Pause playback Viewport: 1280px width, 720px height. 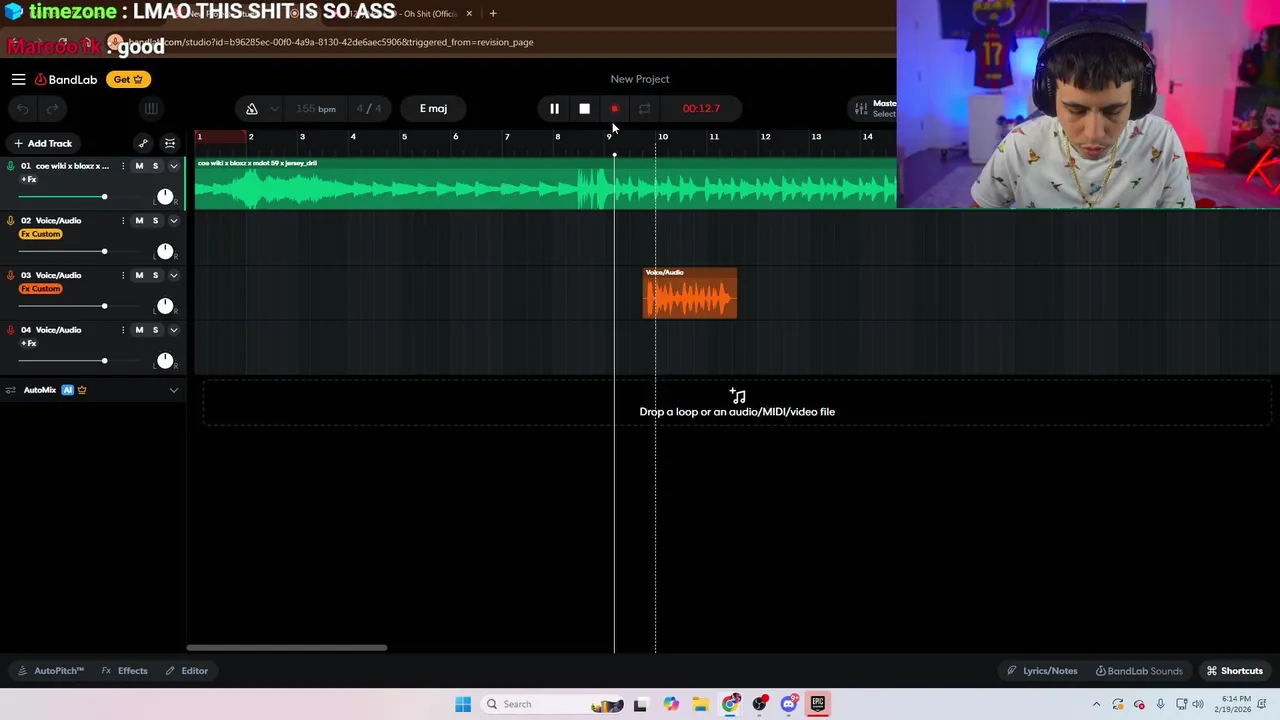(x=554, y=108)
